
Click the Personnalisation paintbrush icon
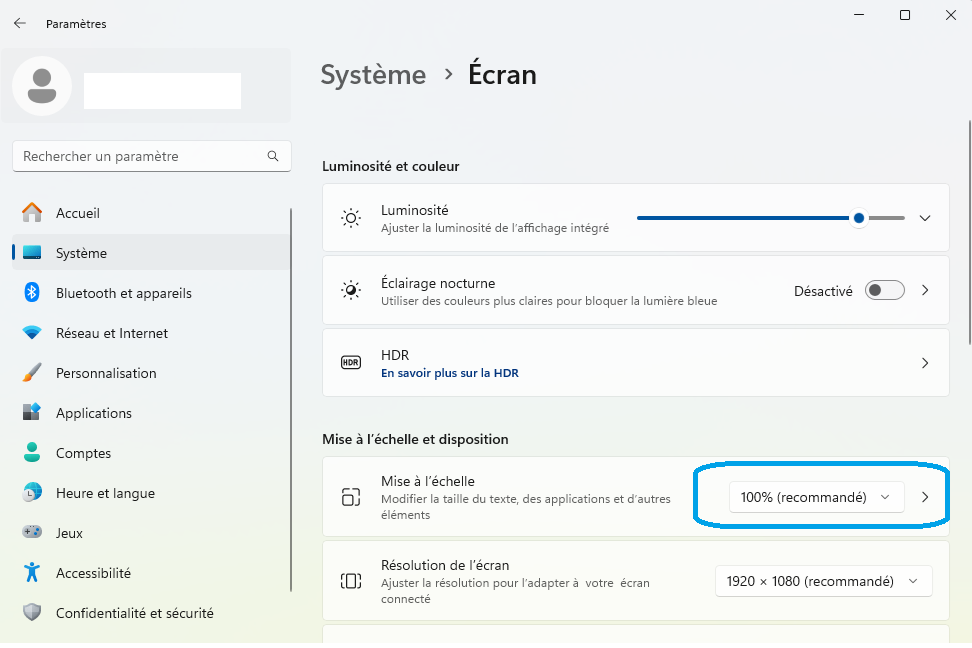click(x=32, y=373)
